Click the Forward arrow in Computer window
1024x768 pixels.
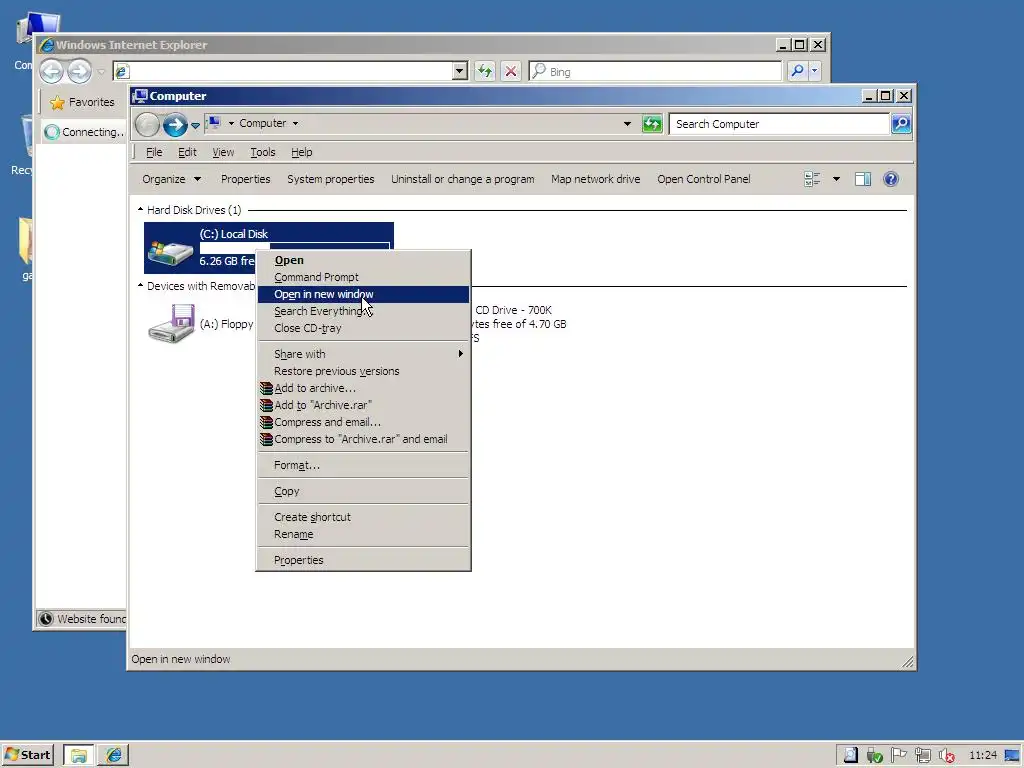pyautogui.click(x=175, y=124)
